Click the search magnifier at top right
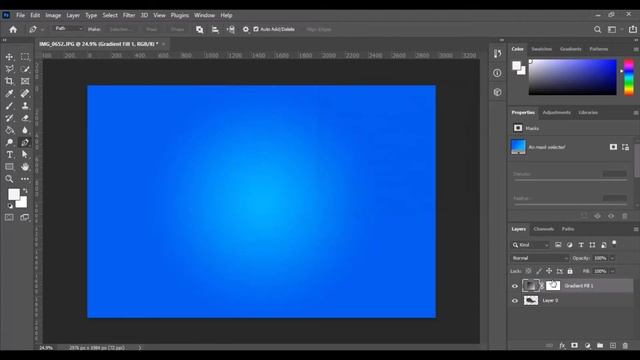Viewport: 640px width, 360px height. click(597, 29)
